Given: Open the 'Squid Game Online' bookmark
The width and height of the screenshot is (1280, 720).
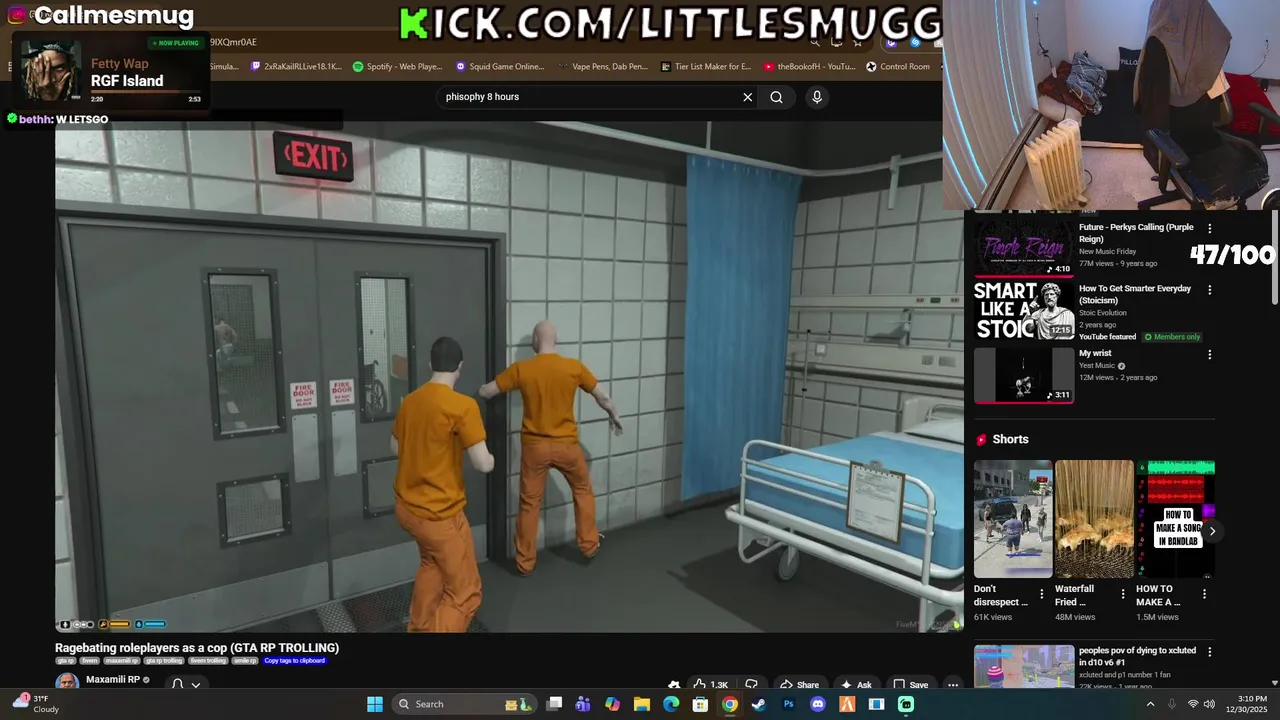Looking at the screenshot, I should [x=500, y=67].
